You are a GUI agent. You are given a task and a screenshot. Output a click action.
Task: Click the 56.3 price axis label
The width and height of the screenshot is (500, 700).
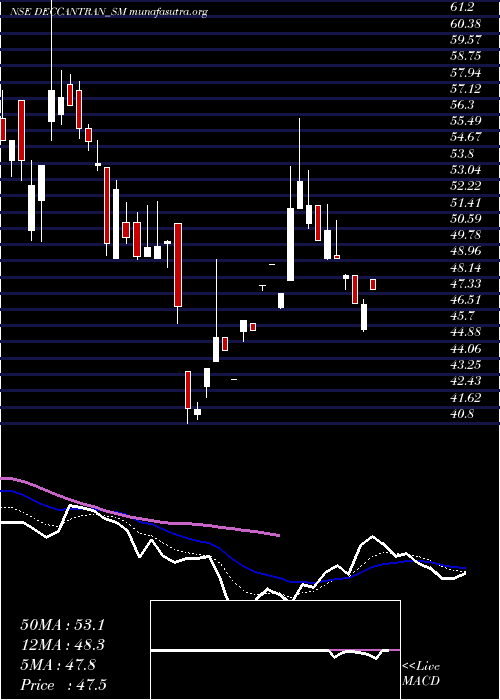coord(463,105)
